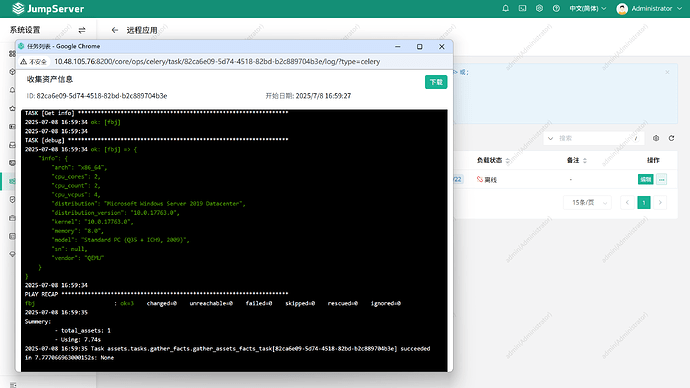This screenshot has height=388, width=690.
Task: Open the notifications bell icon
Action: point(506,8)
